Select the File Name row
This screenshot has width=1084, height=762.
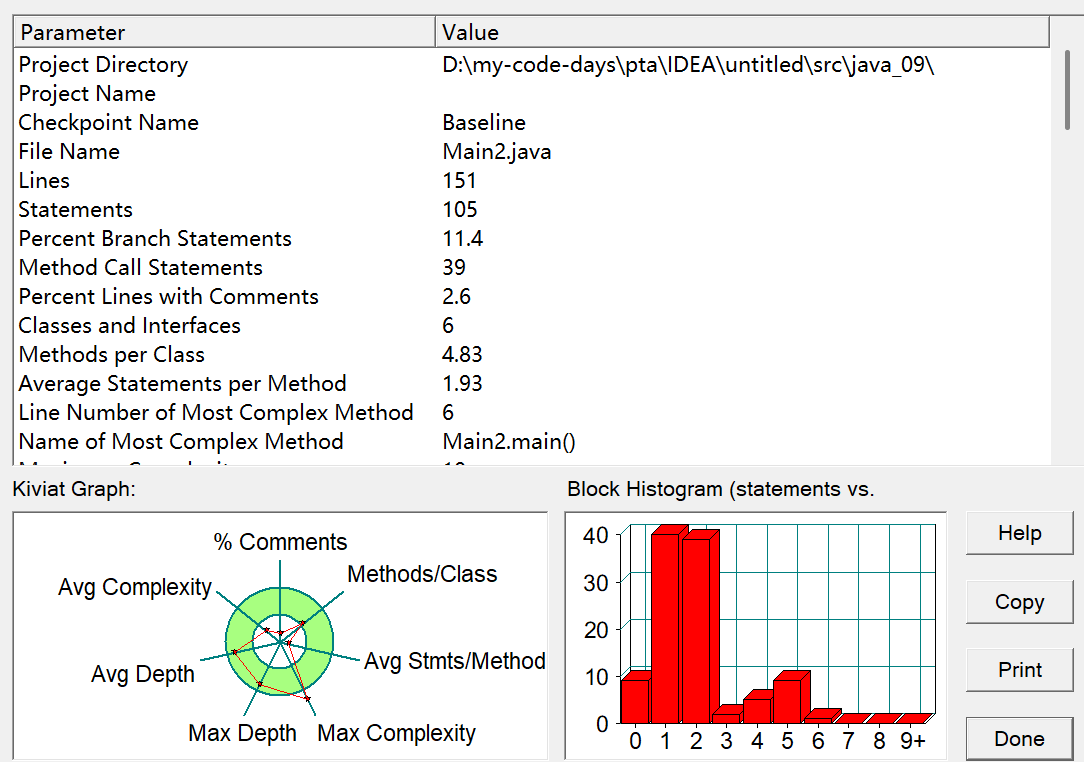[532, 151]
